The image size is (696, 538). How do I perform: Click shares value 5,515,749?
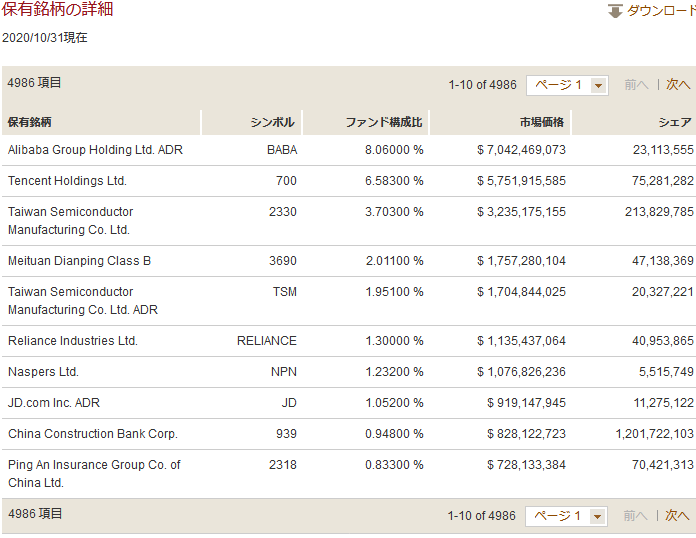(x=666, y=372)
